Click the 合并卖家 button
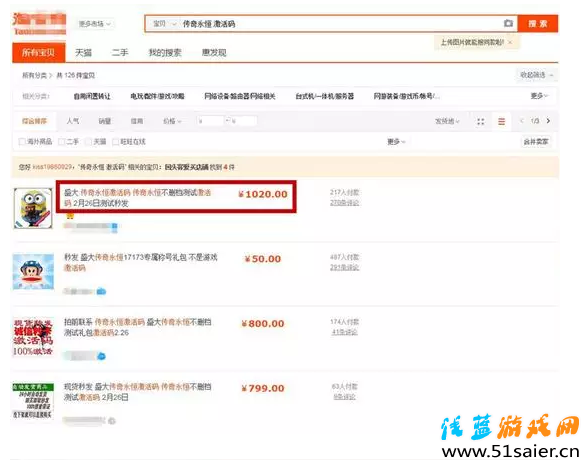 pyautogui.click(x=536, y=142)
